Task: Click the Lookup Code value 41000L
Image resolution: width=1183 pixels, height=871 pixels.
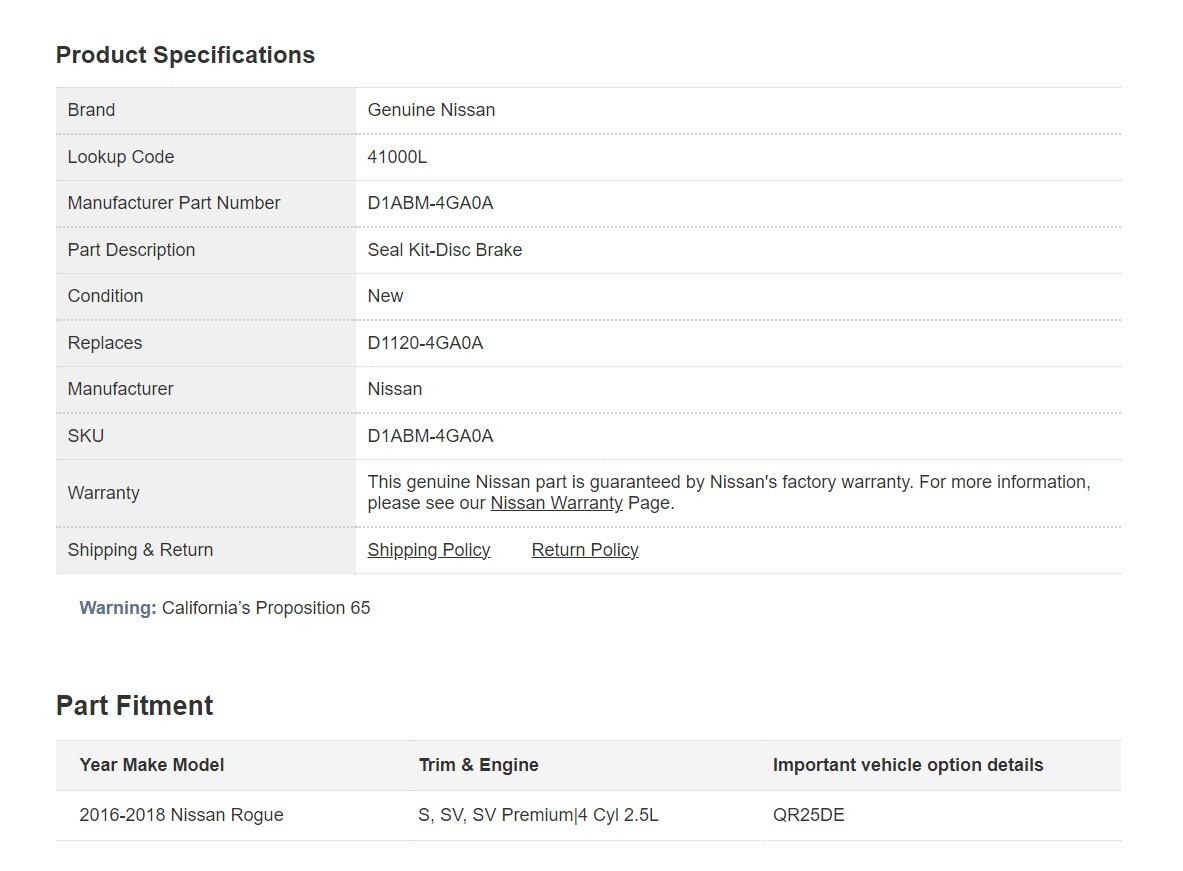Action: point(397,157)
